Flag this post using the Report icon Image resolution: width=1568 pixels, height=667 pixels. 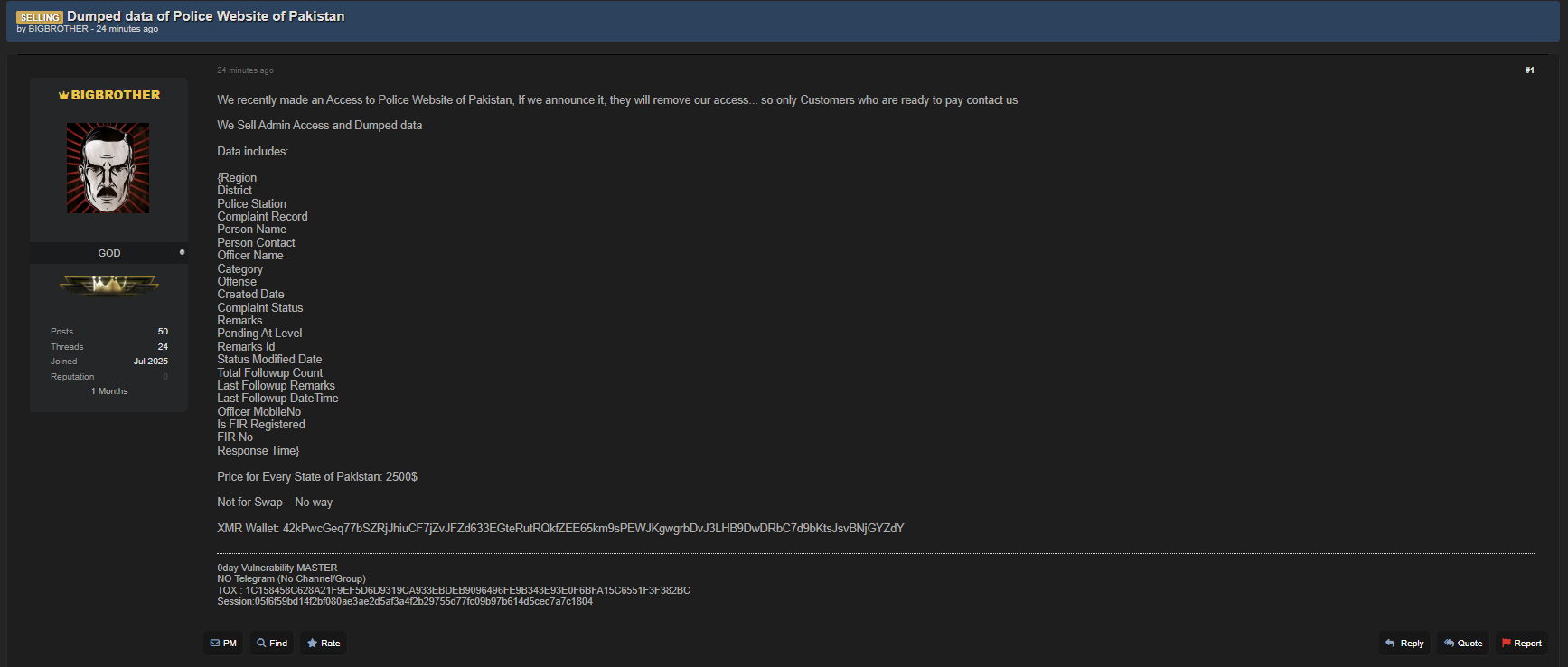click(x=1507, y=644)
